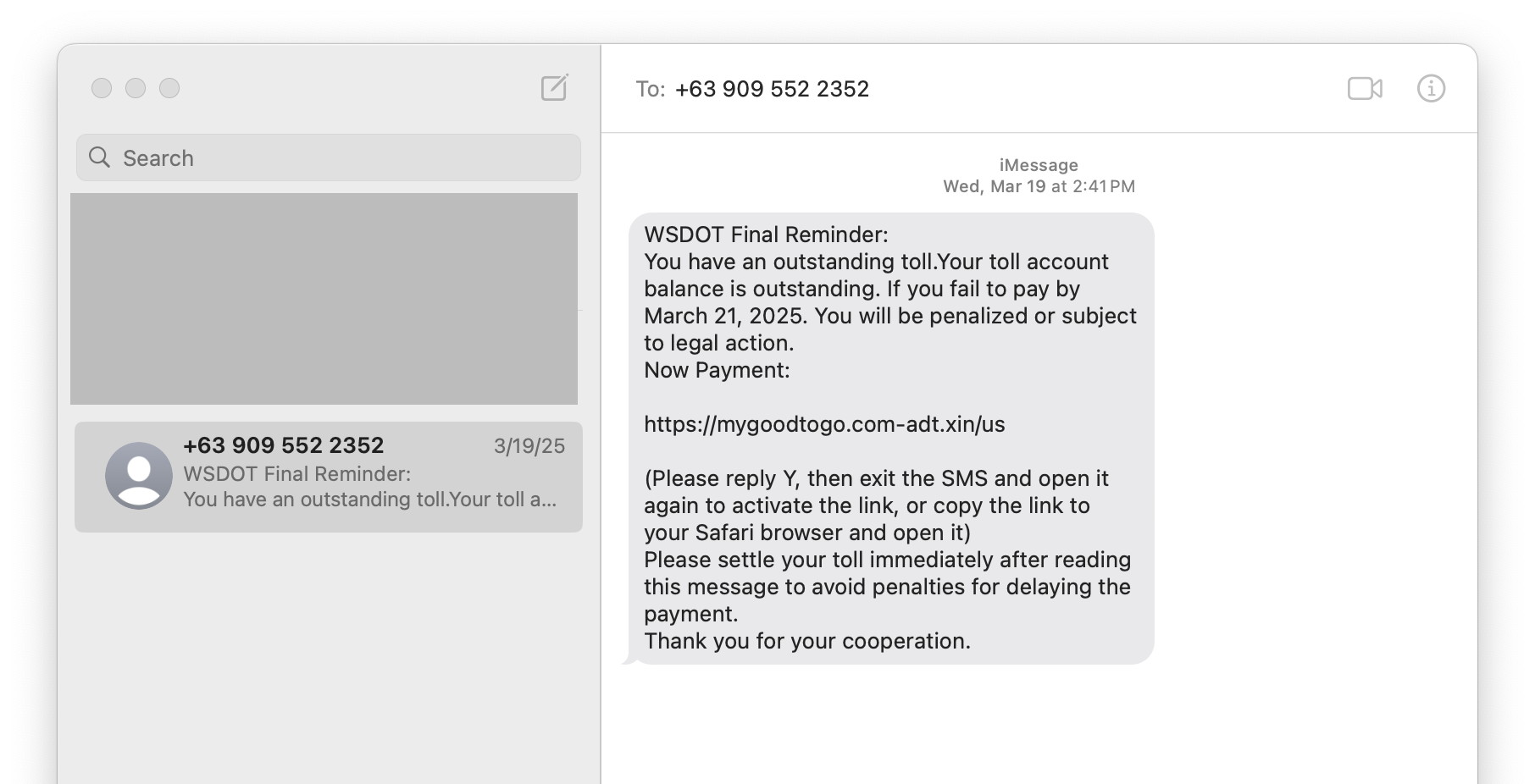Viewport: 1535px width, 784px height.
Task: Open a new message with the compose icon
Action: [x=555, y=88]
